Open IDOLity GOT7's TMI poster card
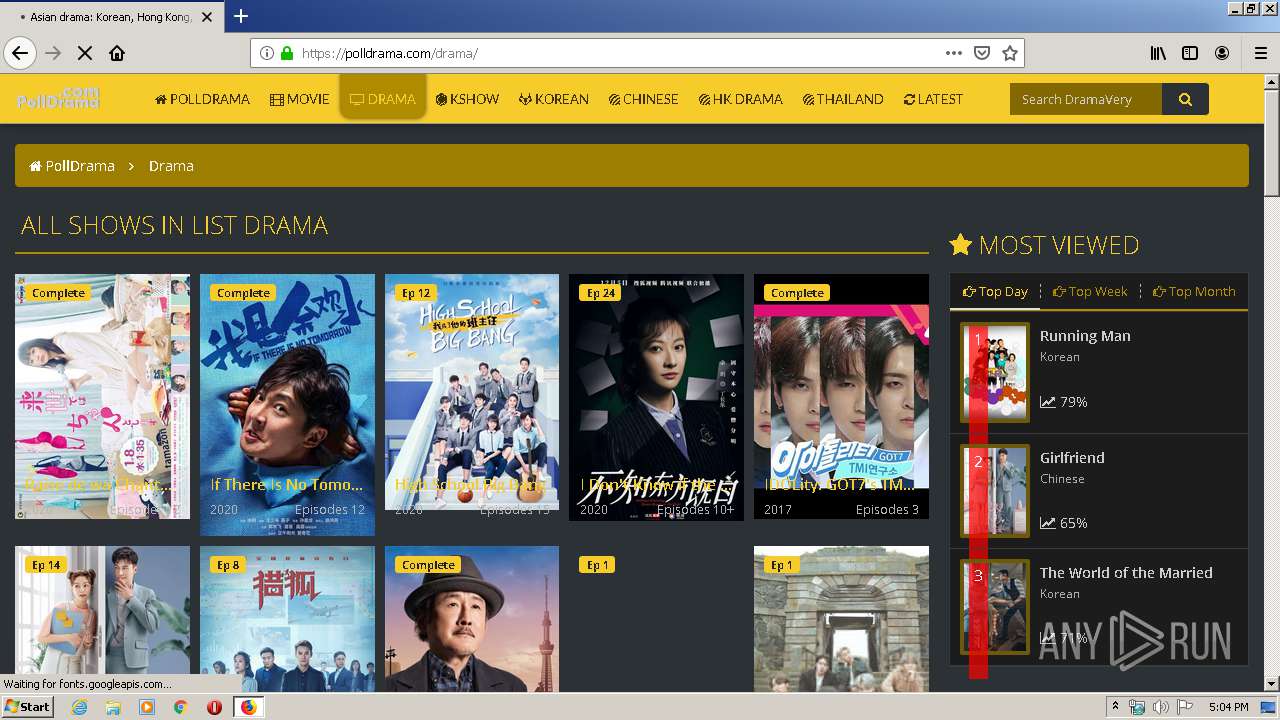 [x=841, y=397]
